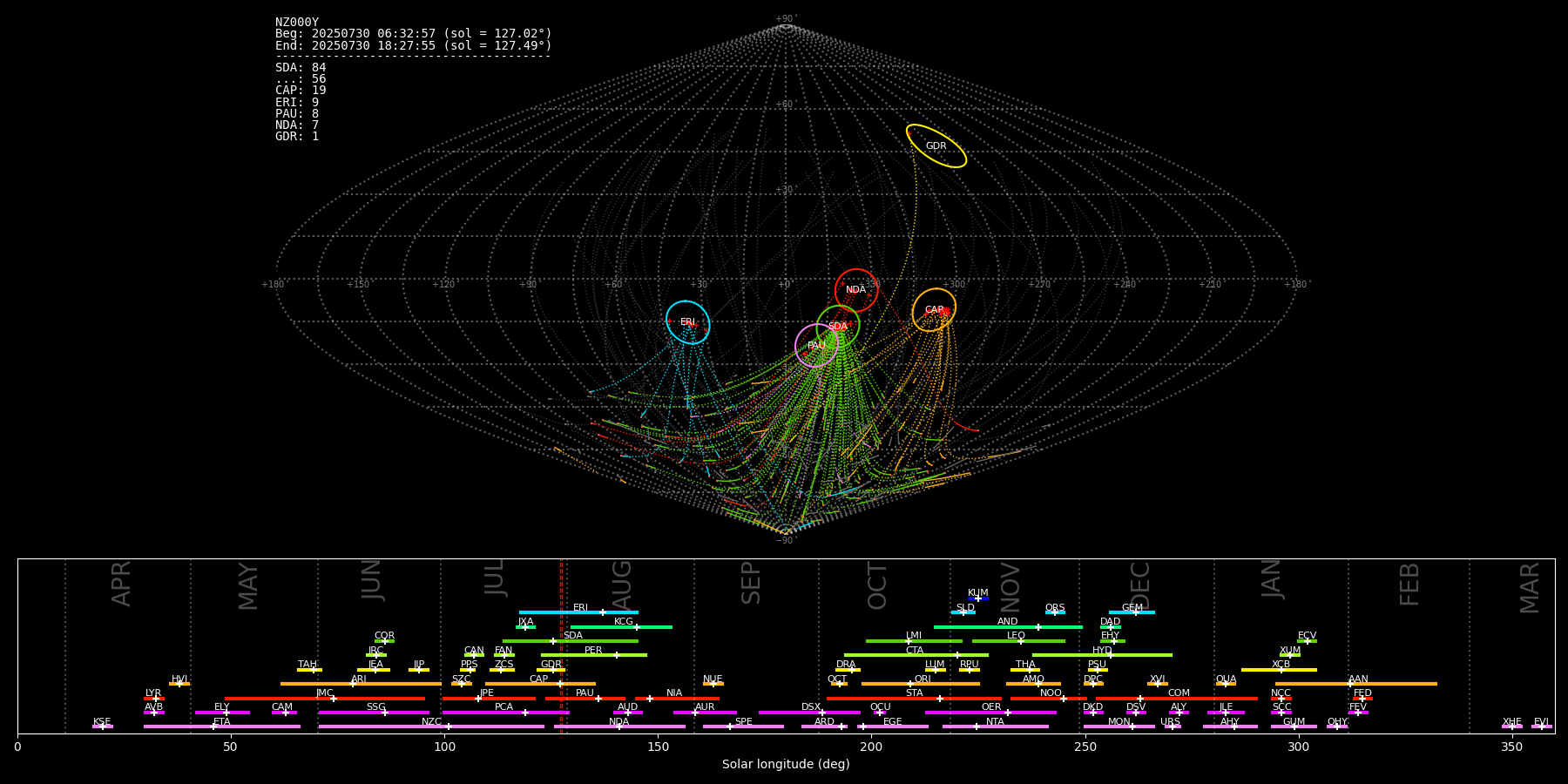Click the 'ERI: 9' legend entry

point(297,103)
